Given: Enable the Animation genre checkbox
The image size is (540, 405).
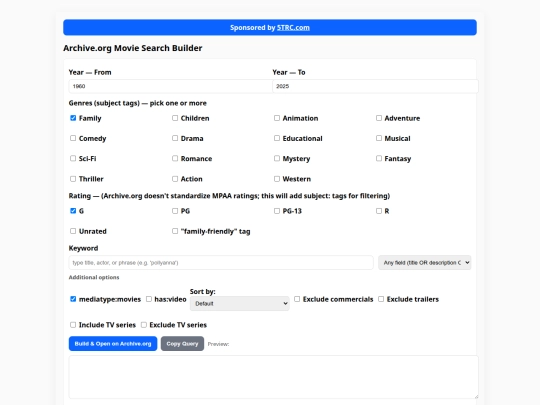Looking at the screenshot, I should coord(277,118).
